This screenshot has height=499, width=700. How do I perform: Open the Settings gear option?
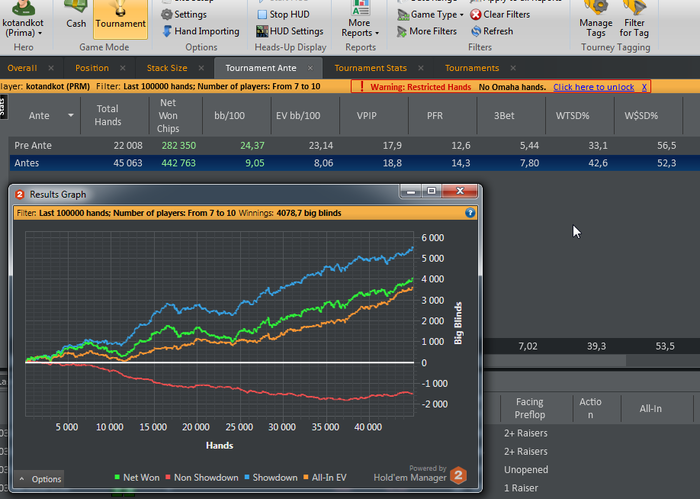[x=184, y=14]
